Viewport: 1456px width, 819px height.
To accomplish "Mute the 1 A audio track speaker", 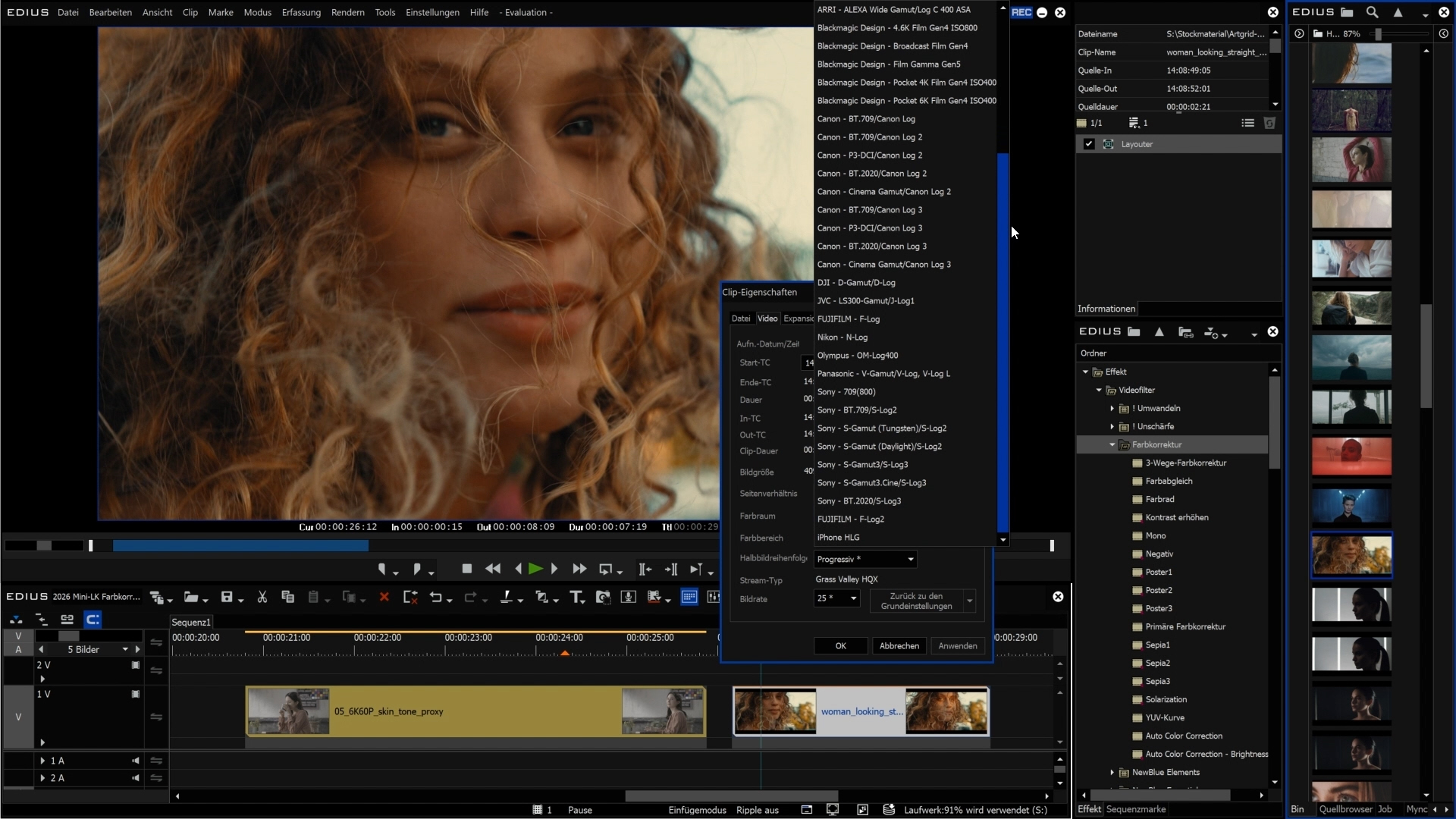I will [x=136, y=761].
